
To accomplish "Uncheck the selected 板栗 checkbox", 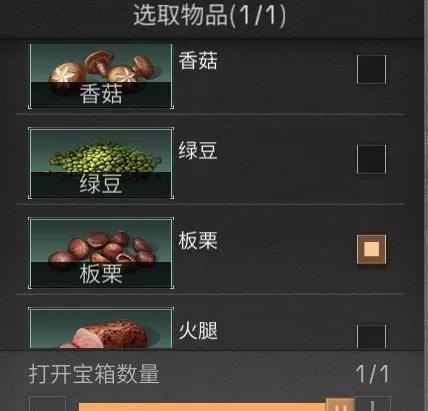I will (x=371, y=249).
